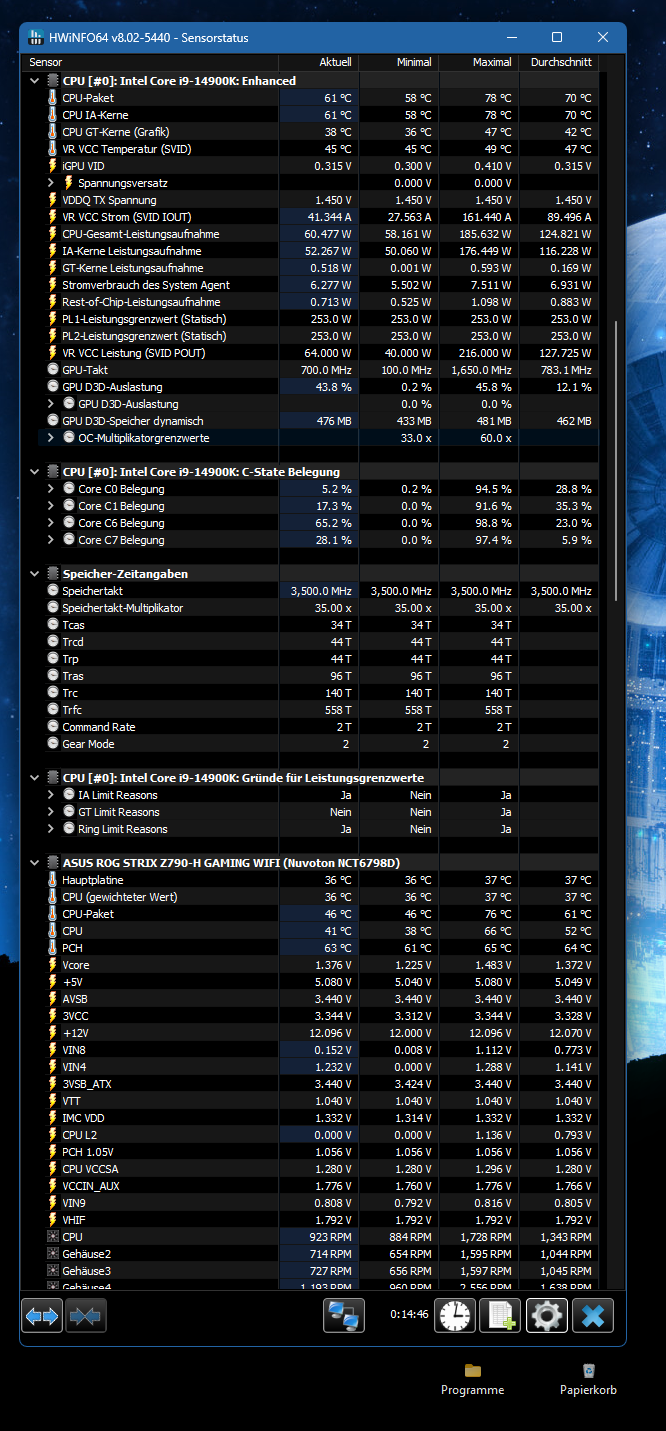666x1431 pixels.
Task: Click icon beside Command Rate row
Action: pos(53,727)
